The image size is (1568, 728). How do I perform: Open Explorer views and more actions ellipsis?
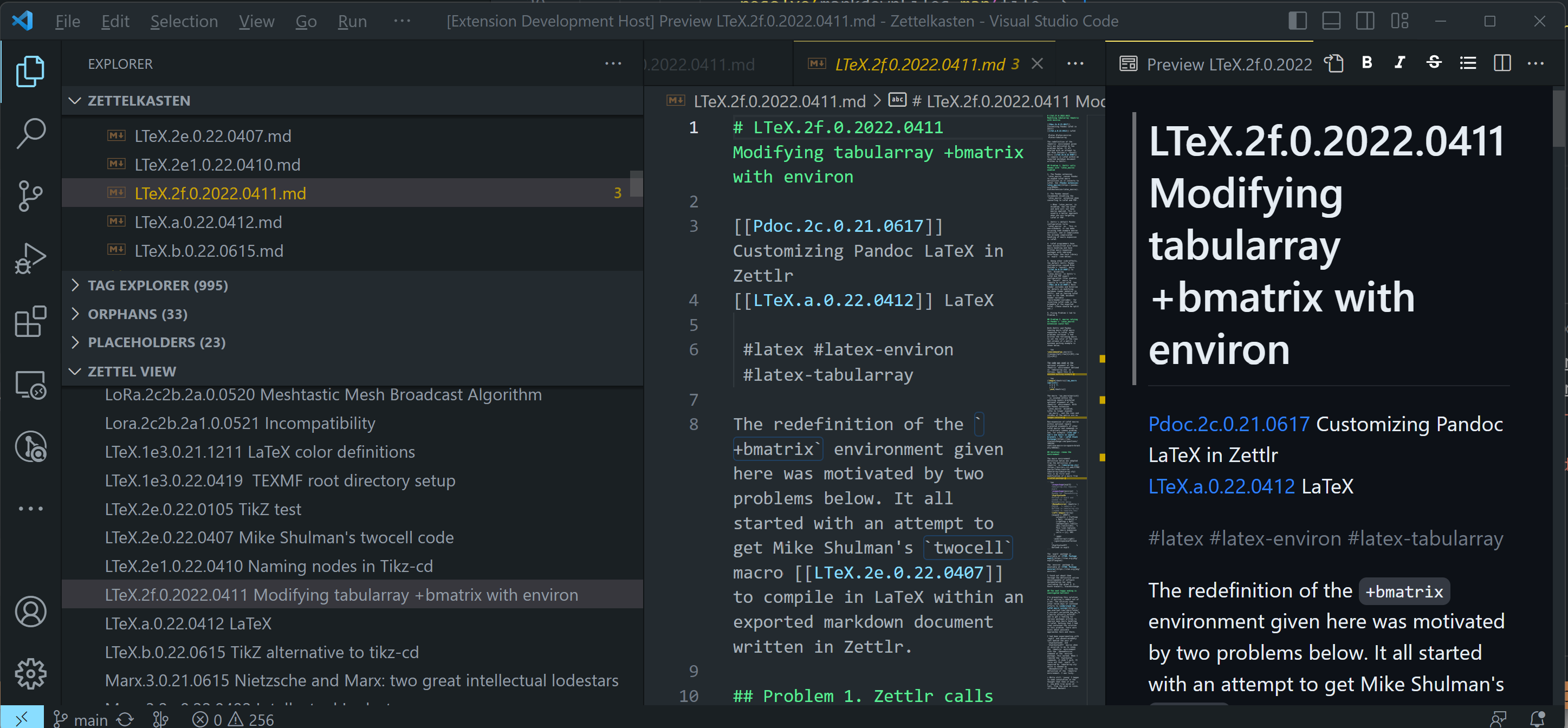click(x=613, y=63)
